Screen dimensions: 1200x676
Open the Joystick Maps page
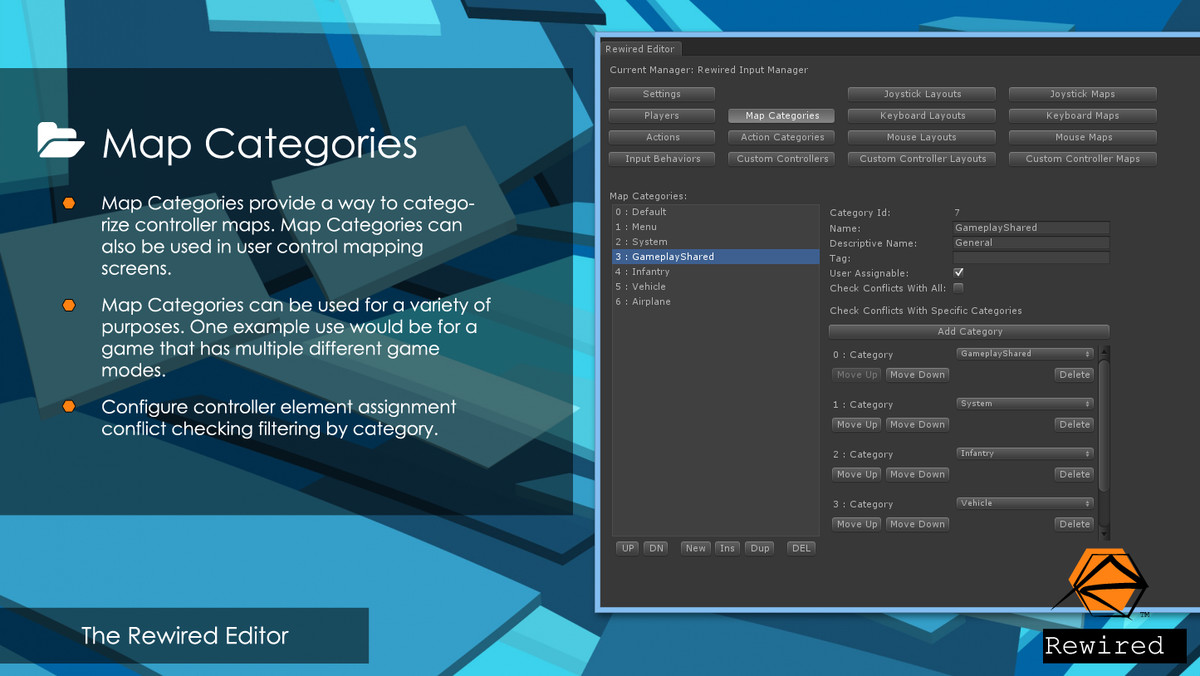(1082, 94)
